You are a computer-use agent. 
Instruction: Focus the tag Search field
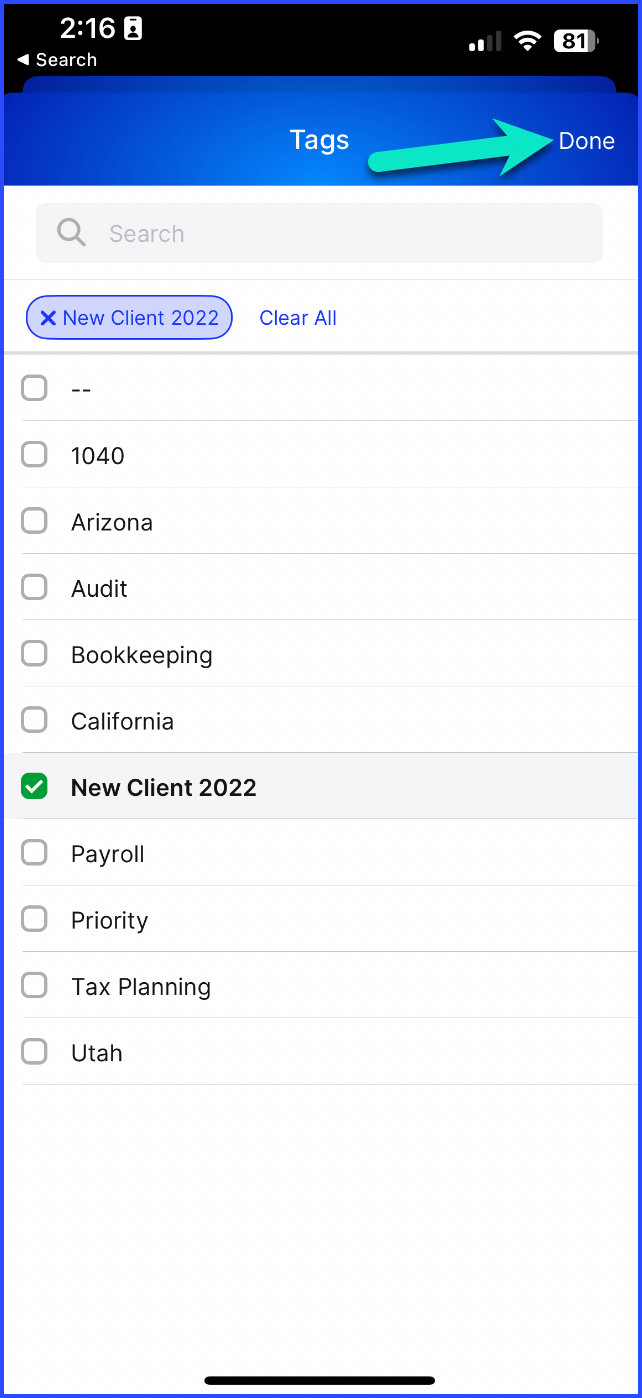320,233
